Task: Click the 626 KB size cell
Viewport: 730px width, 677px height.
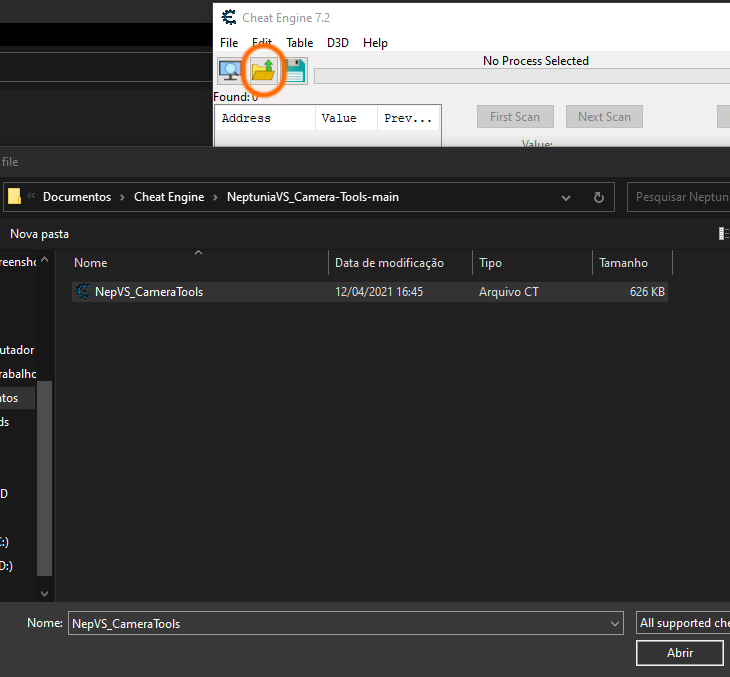Action: tap(647, 292)
